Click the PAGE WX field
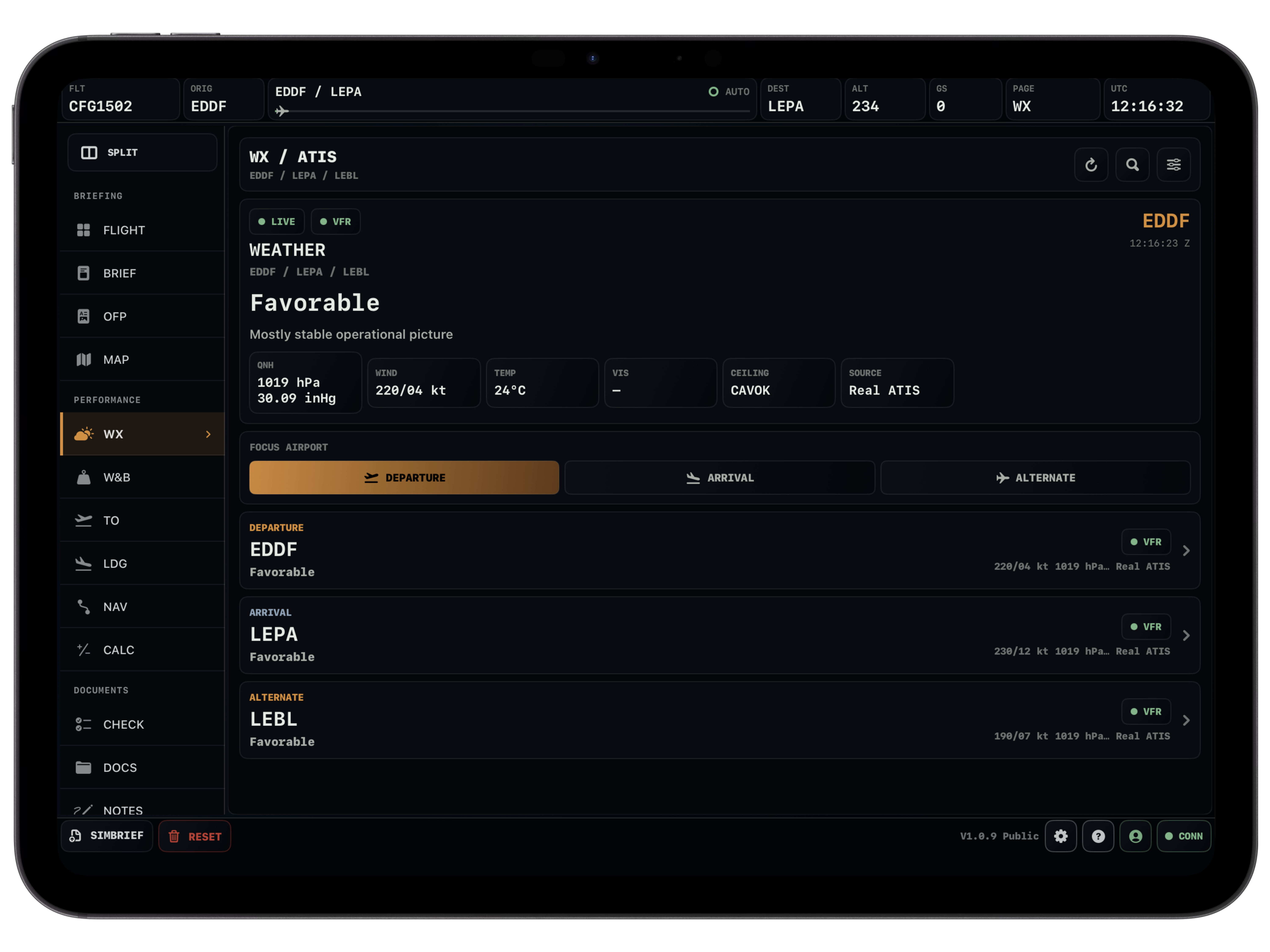Viewport: 1270px width, 952px height. coord(1053,99)
